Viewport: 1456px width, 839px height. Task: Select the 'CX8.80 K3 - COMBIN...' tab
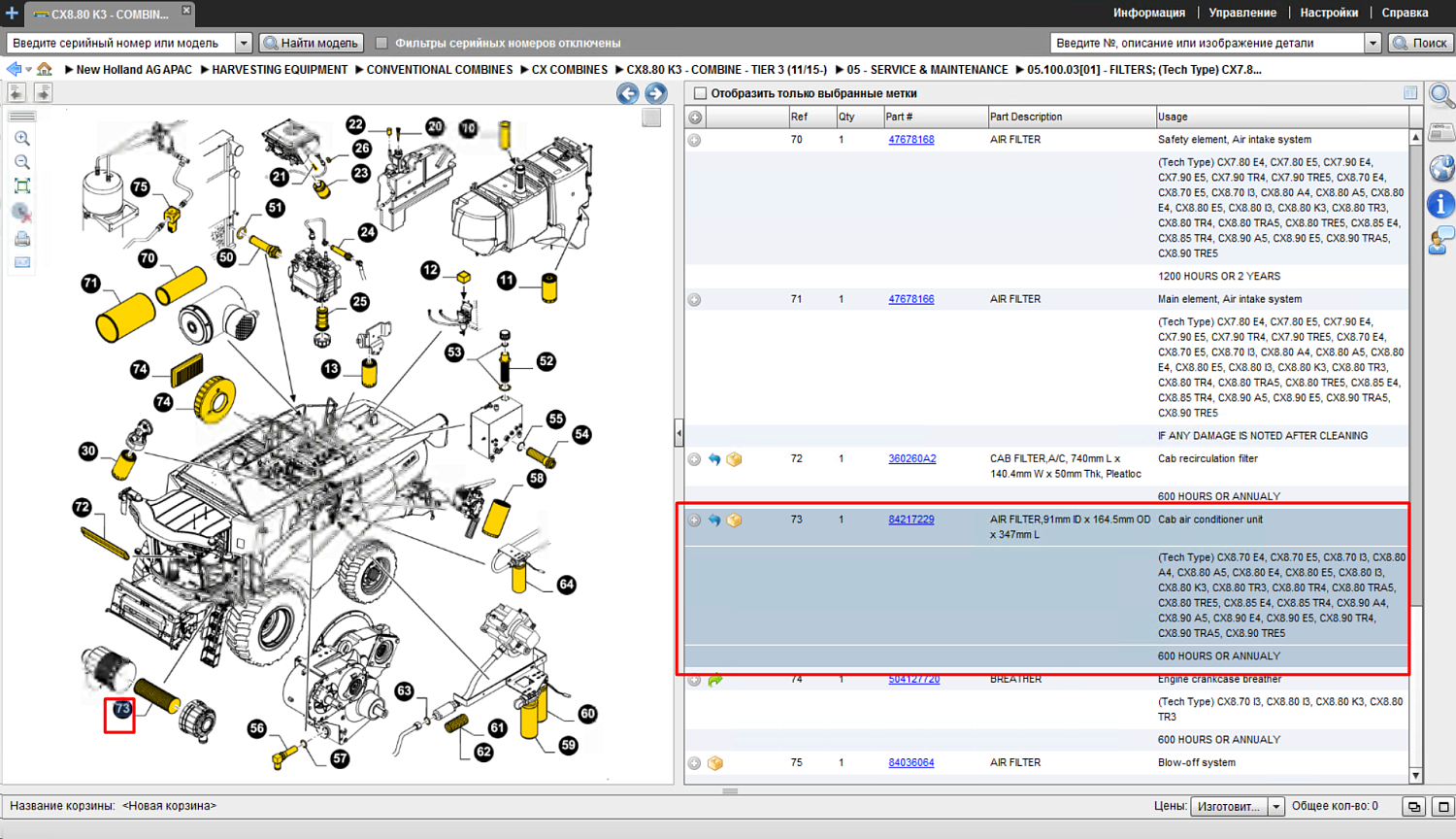tap(109, 15)
